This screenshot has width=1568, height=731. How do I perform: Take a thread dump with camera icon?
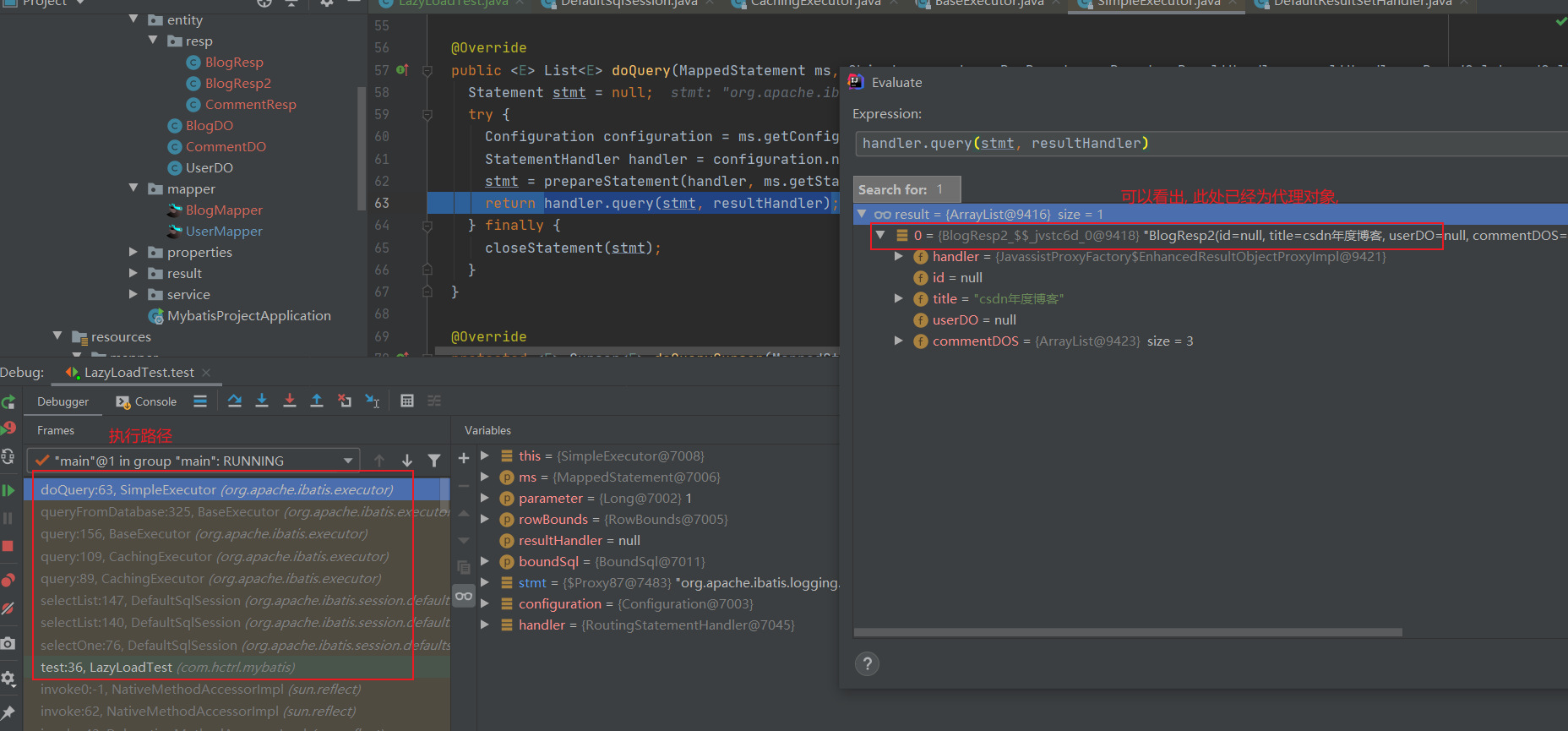coord(8,643)
